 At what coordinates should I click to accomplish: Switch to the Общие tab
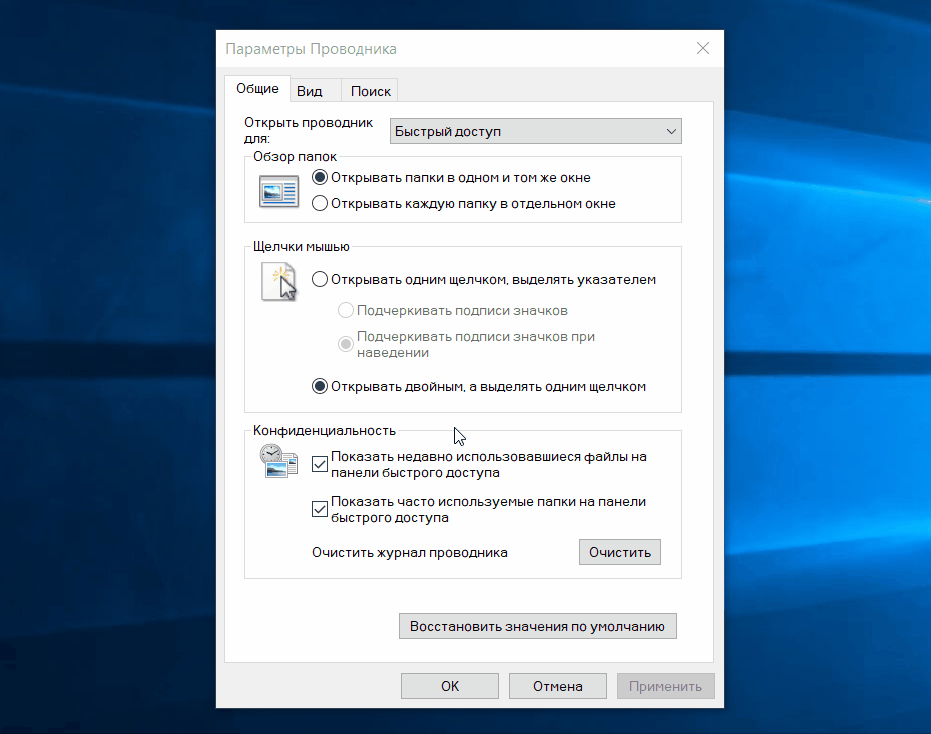point(257,88)
